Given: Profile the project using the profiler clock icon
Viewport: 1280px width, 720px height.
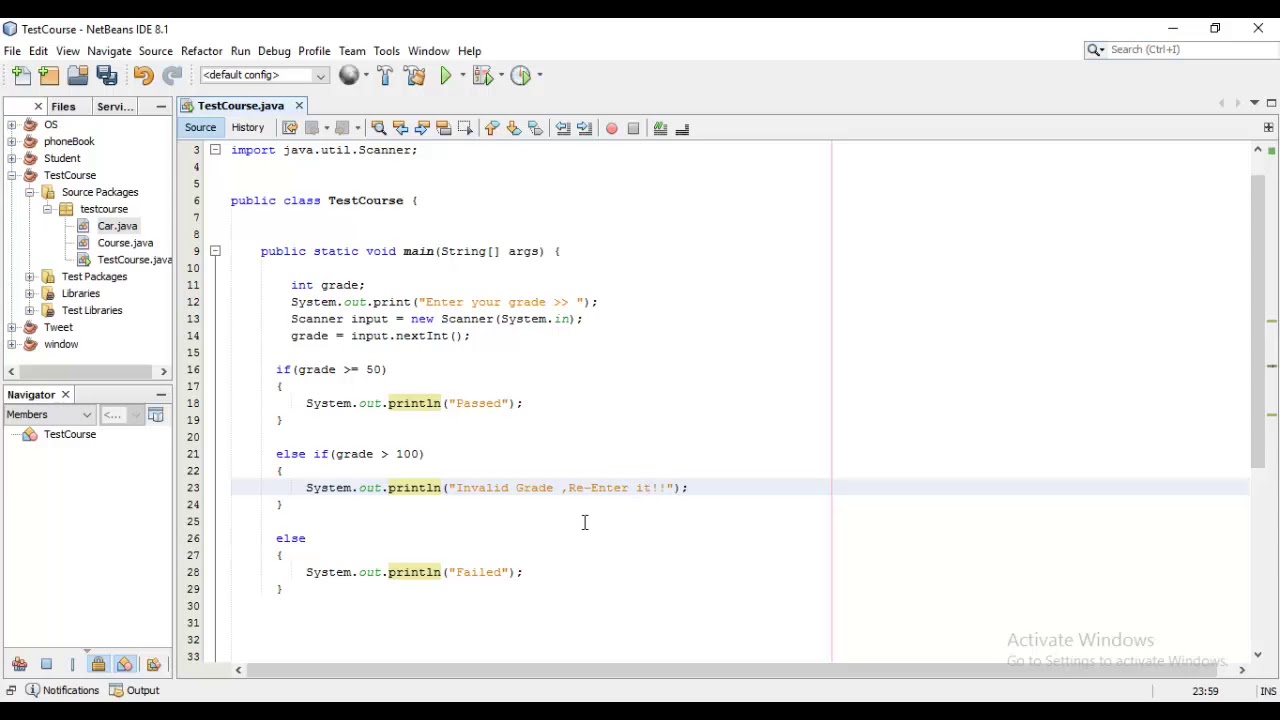Looking at the screenshot, I should click(520, 75).
